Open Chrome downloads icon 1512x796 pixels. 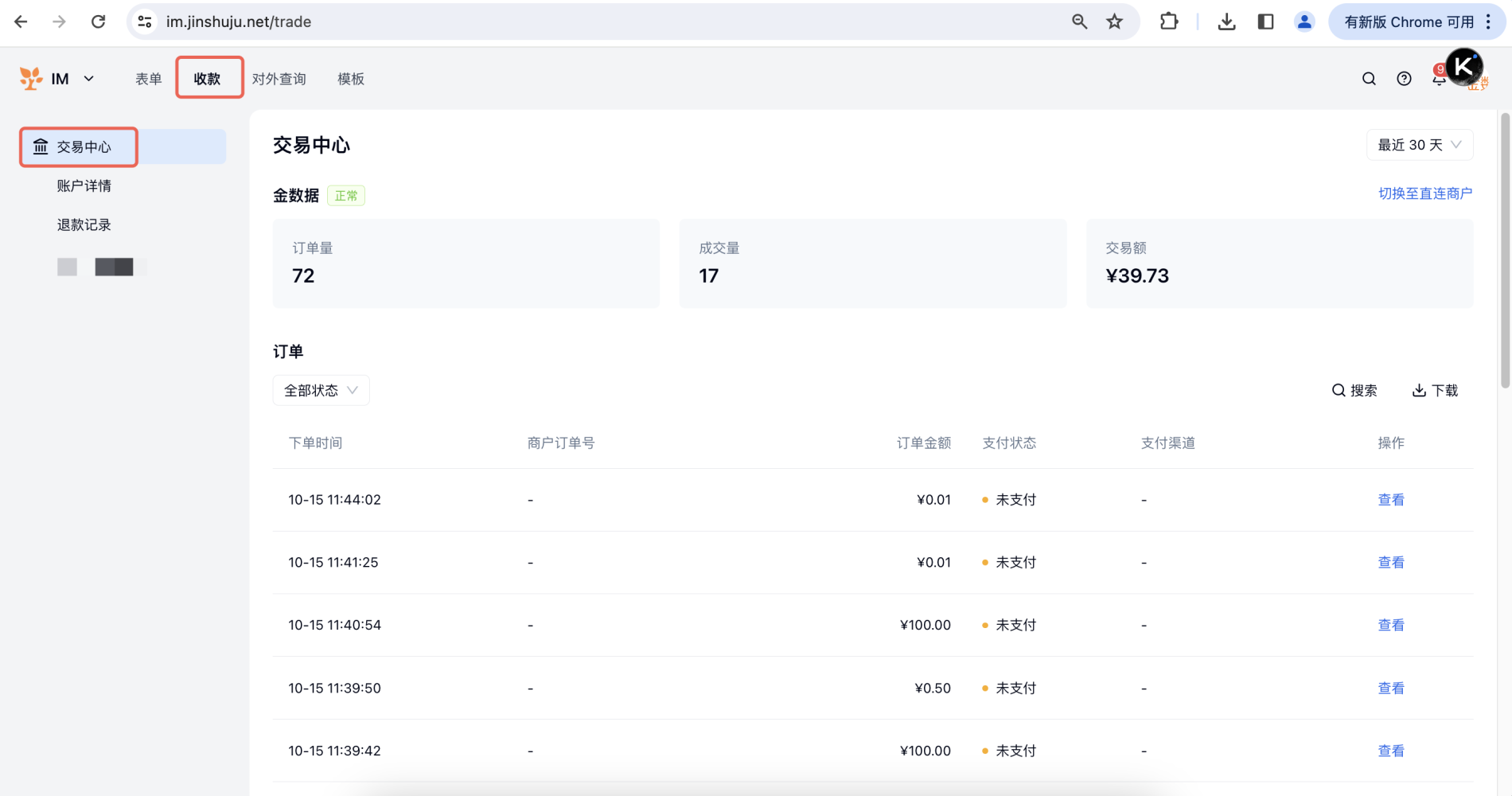pyautogui.click(x=1226, y=21)
